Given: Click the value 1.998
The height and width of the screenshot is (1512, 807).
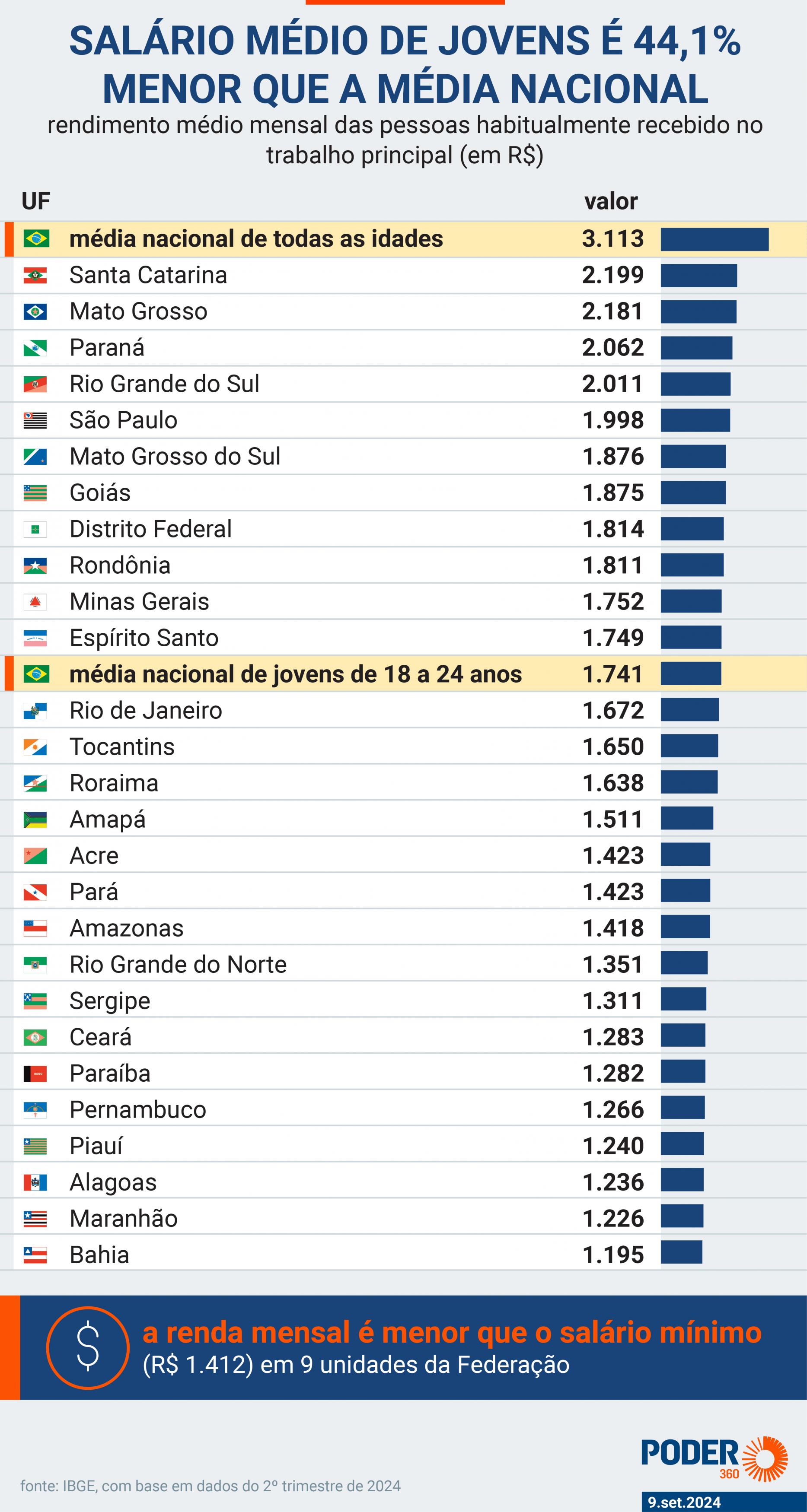Looking at the screenshot, I should pyautogui.click(x=613, y=420).
